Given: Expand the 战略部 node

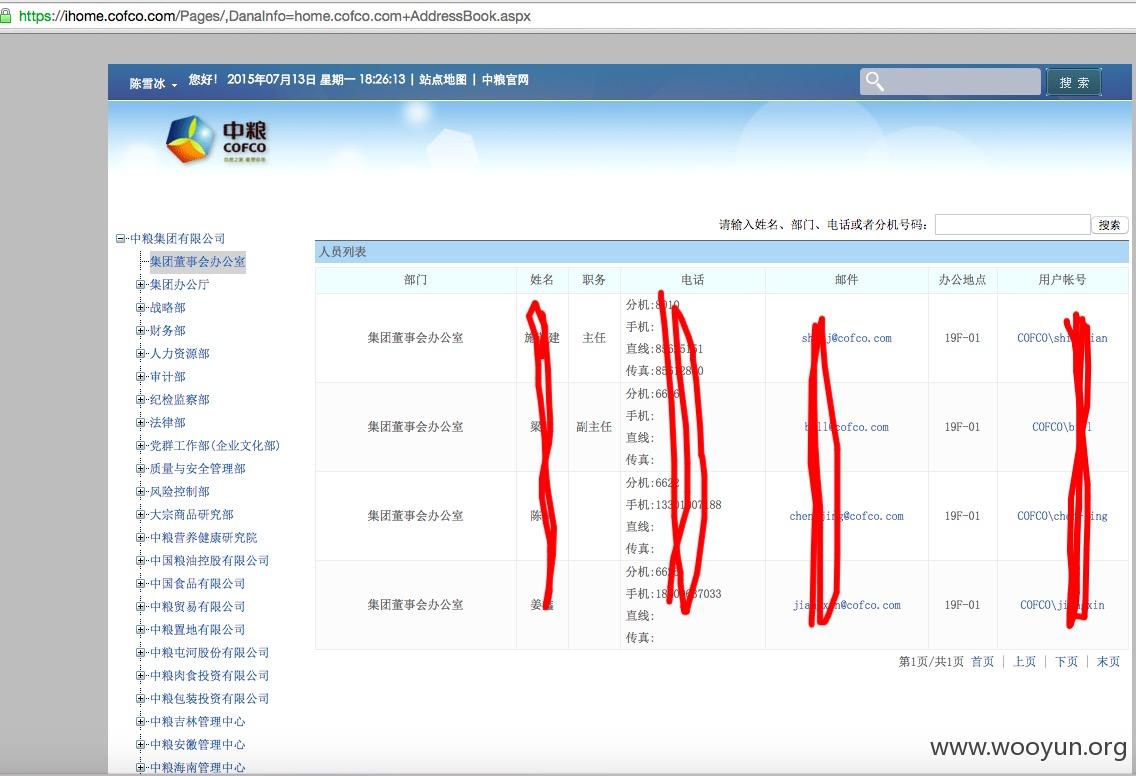Looking at the screenshot, I should click(141, 307).
